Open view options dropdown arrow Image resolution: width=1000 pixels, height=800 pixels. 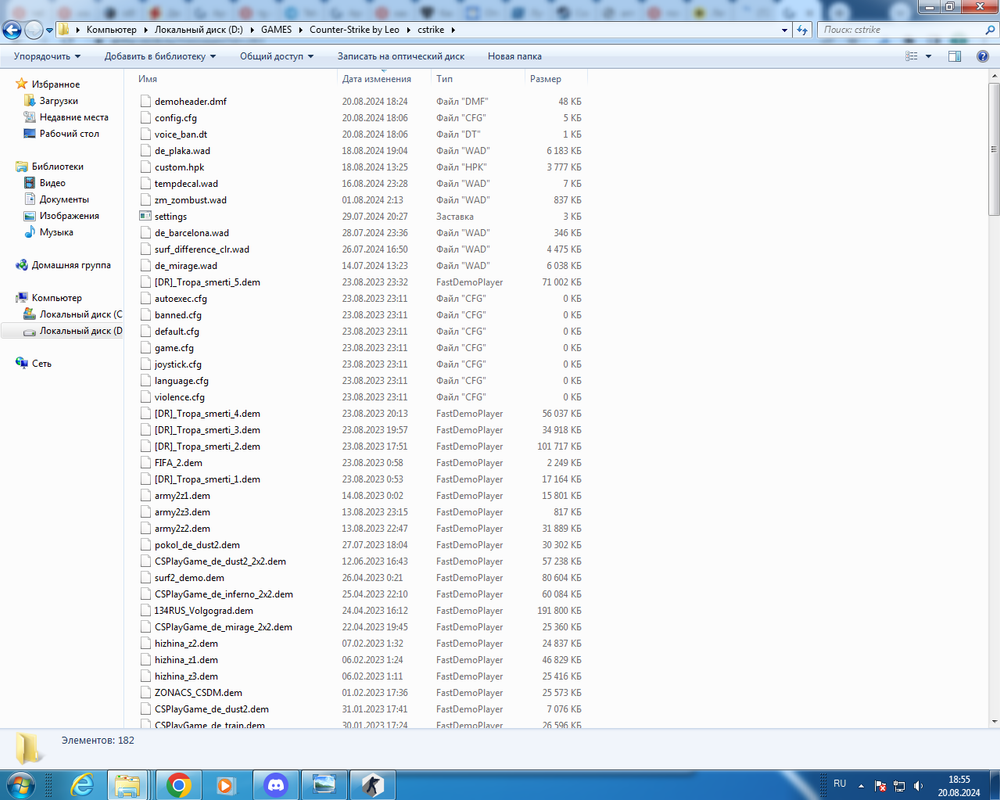[929, 56]
